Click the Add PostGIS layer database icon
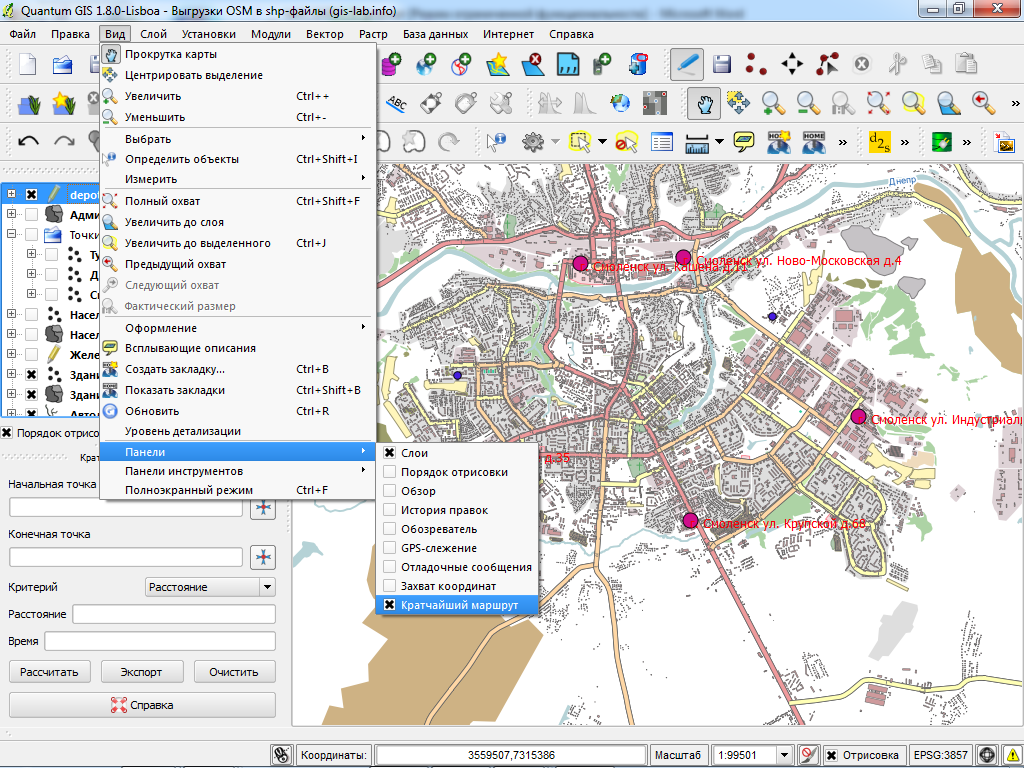The width and height of the screenshot is (1024, 768). pos(391,64)
